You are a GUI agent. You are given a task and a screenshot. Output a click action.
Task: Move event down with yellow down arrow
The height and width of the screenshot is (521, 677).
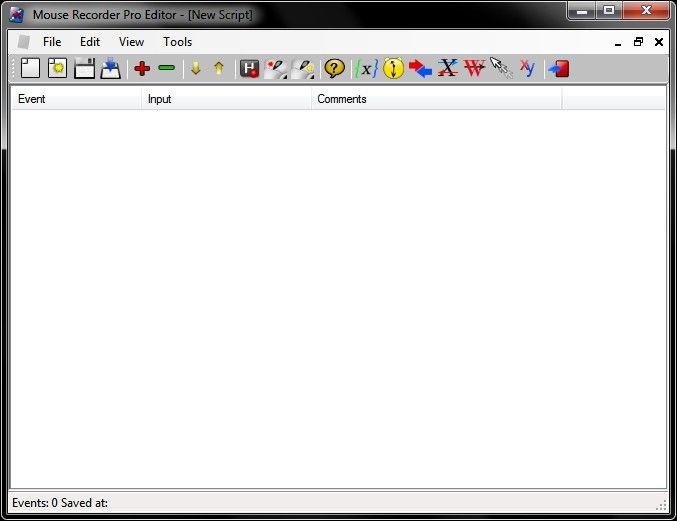point(196,68)
